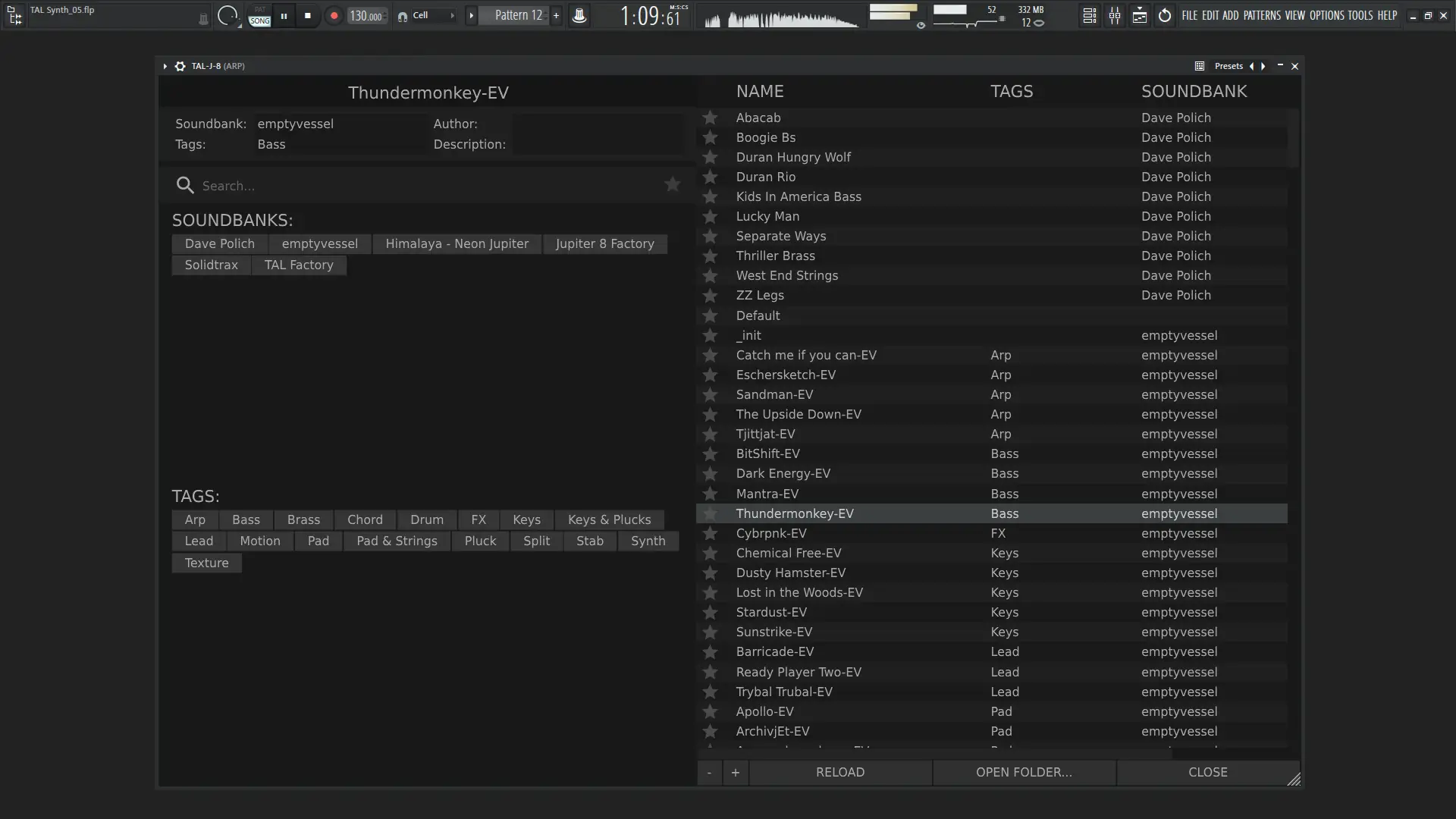Click the record button in transport bar

[x=334, y=15]
